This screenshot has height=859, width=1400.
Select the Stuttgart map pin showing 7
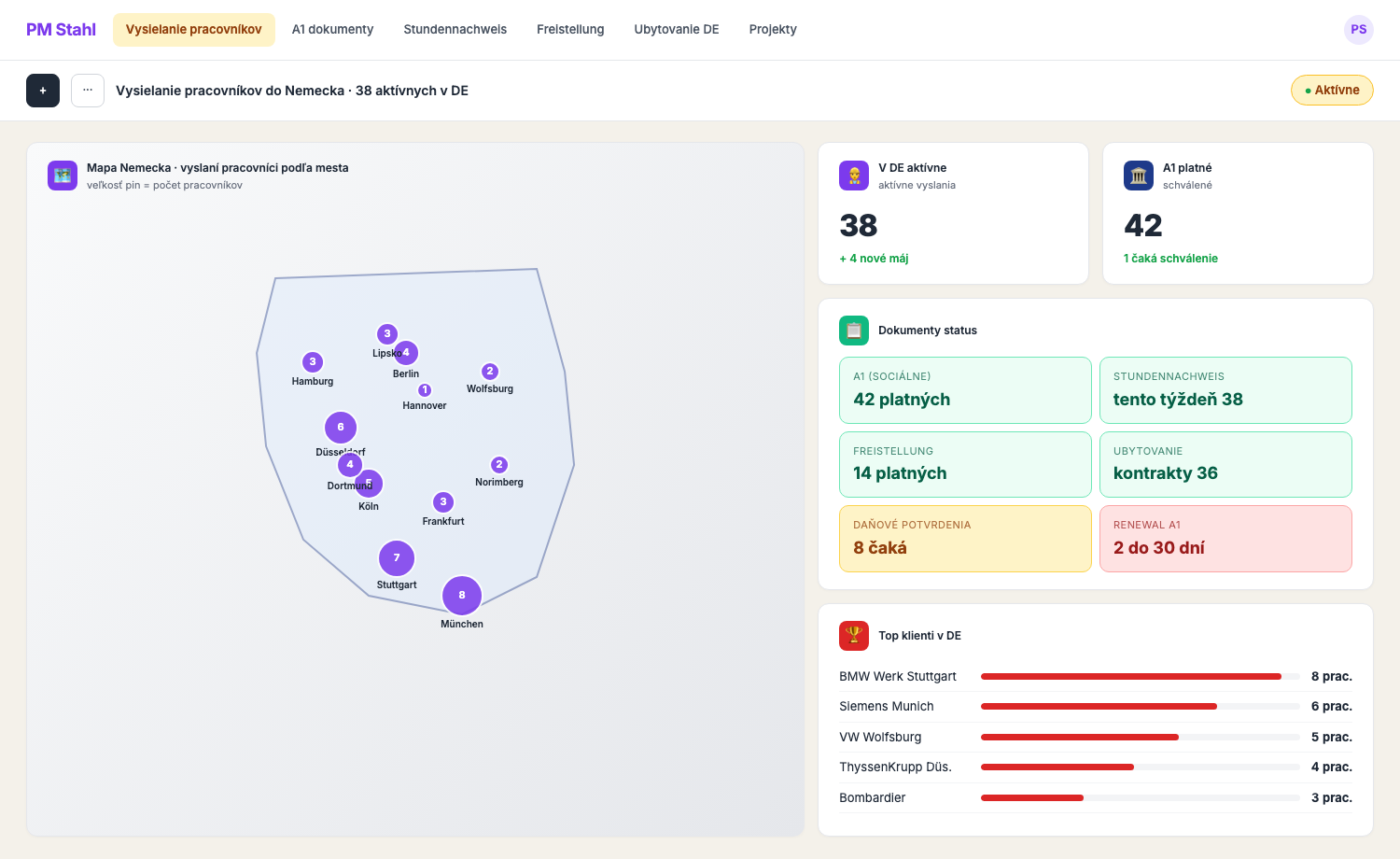397,558
